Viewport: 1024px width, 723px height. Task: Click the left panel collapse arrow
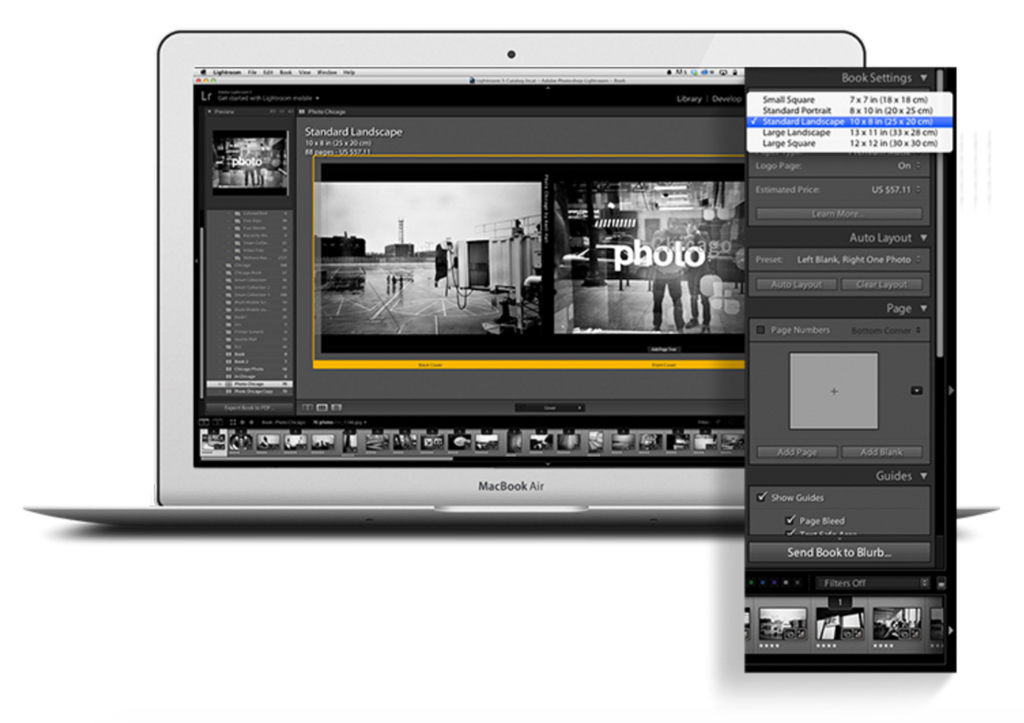(x=197, y=261)
